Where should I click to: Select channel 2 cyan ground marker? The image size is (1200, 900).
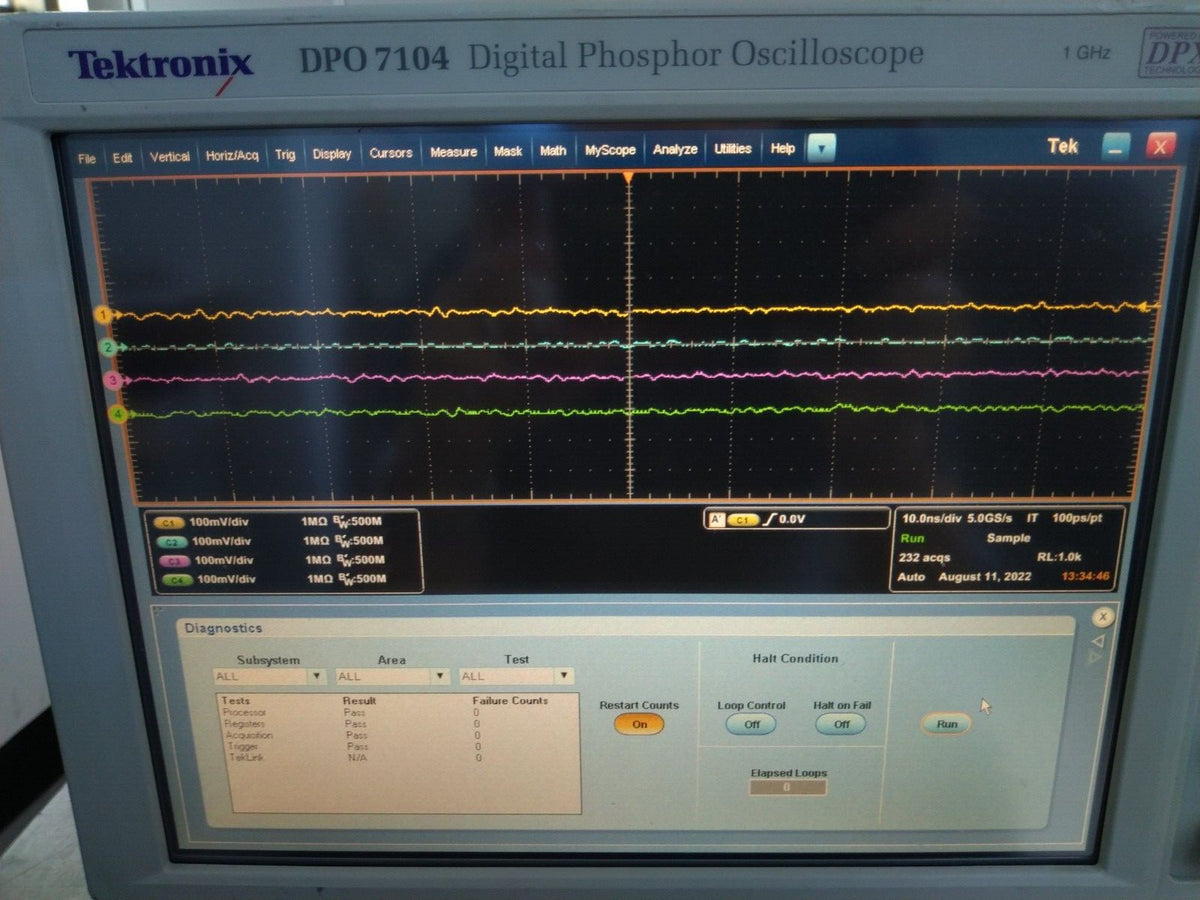108,347
